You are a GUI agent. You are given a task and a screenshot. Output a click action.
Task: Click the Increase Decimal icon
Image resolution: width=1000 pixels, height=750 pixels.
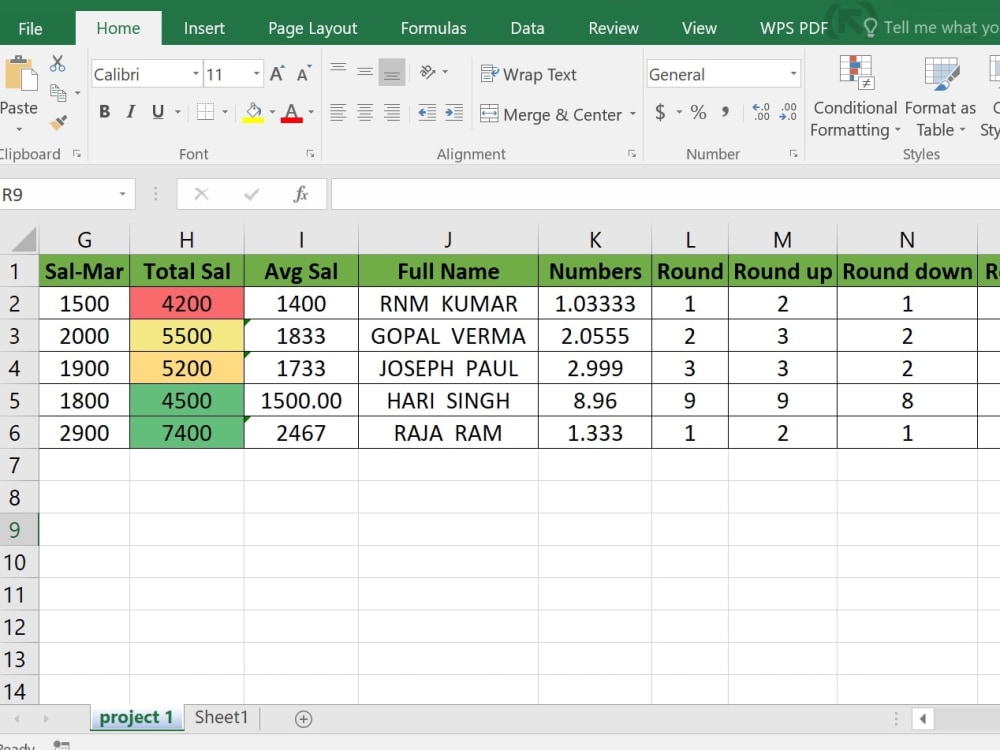click(x=760, y=112)
